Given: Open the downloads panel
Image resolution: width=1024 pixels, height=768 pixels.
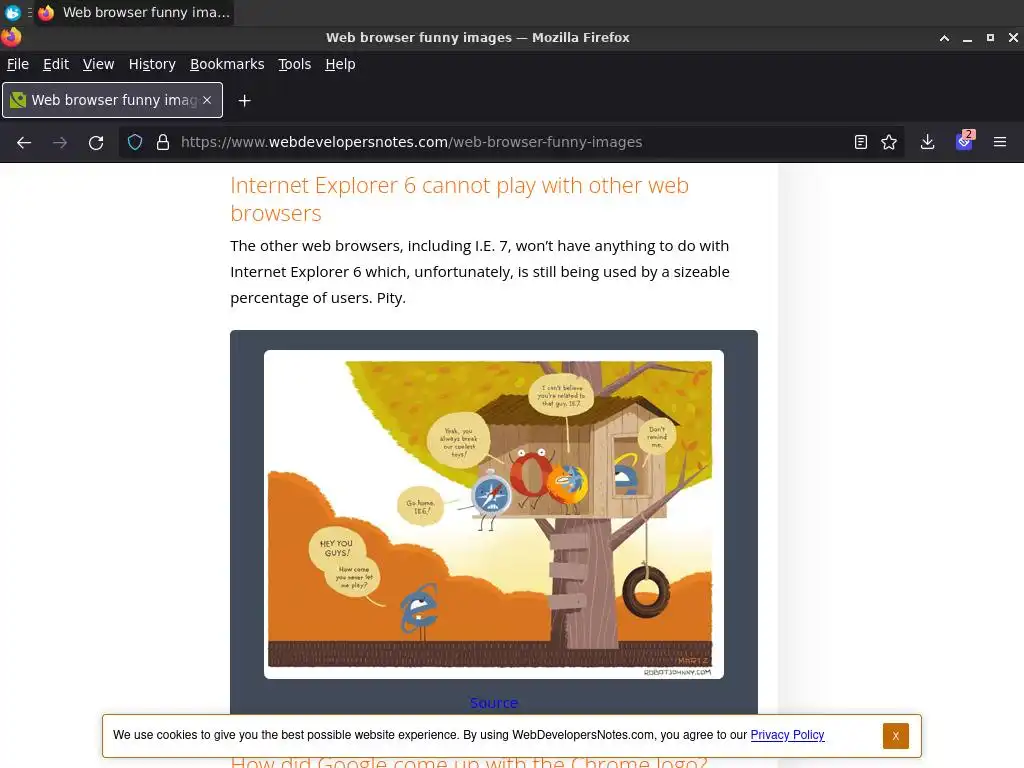Looking at the screenshot, I should tap(927, 142).
